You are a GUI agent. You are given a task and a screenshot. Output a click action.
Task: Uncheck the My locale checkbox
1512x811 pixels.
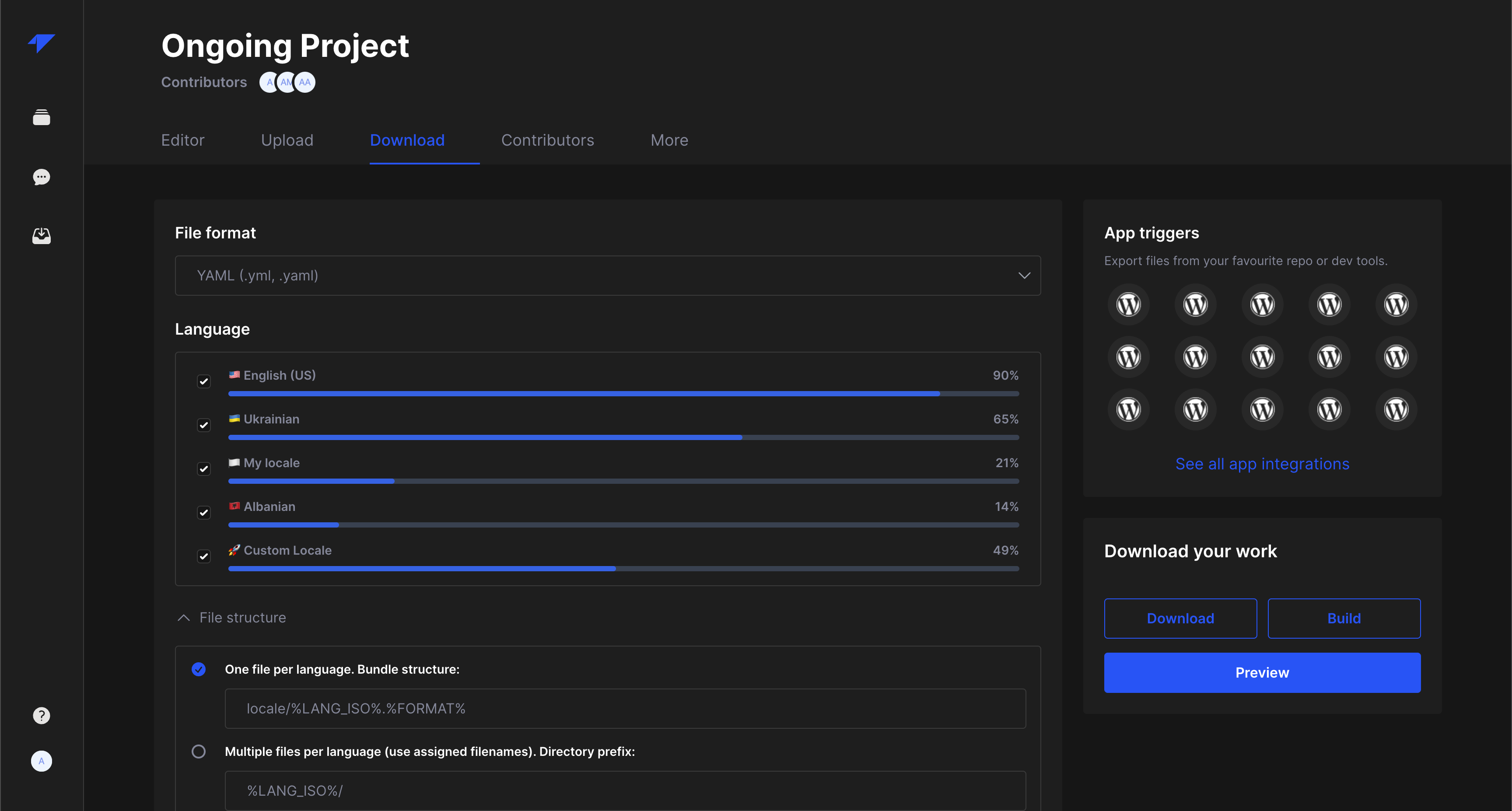(204, 469)
